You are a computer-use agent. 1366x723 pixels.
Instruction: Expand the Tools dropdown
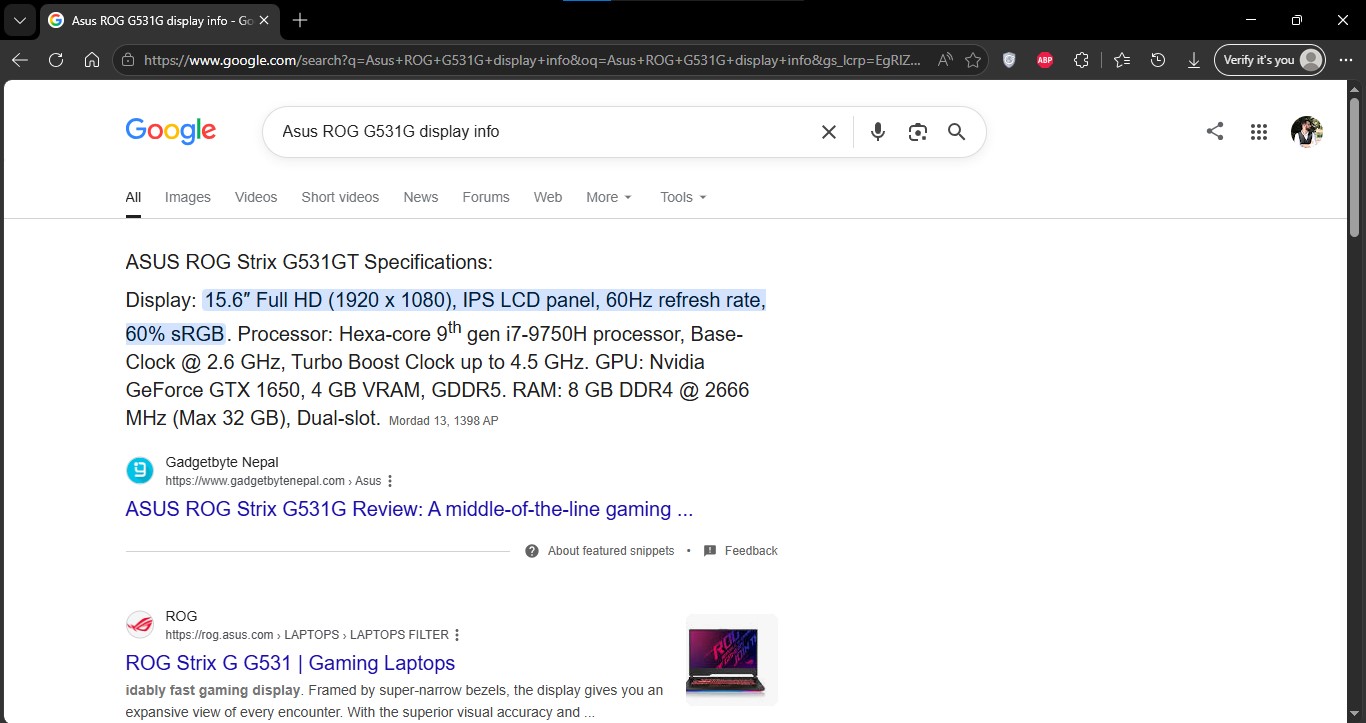tap(683, 197)
